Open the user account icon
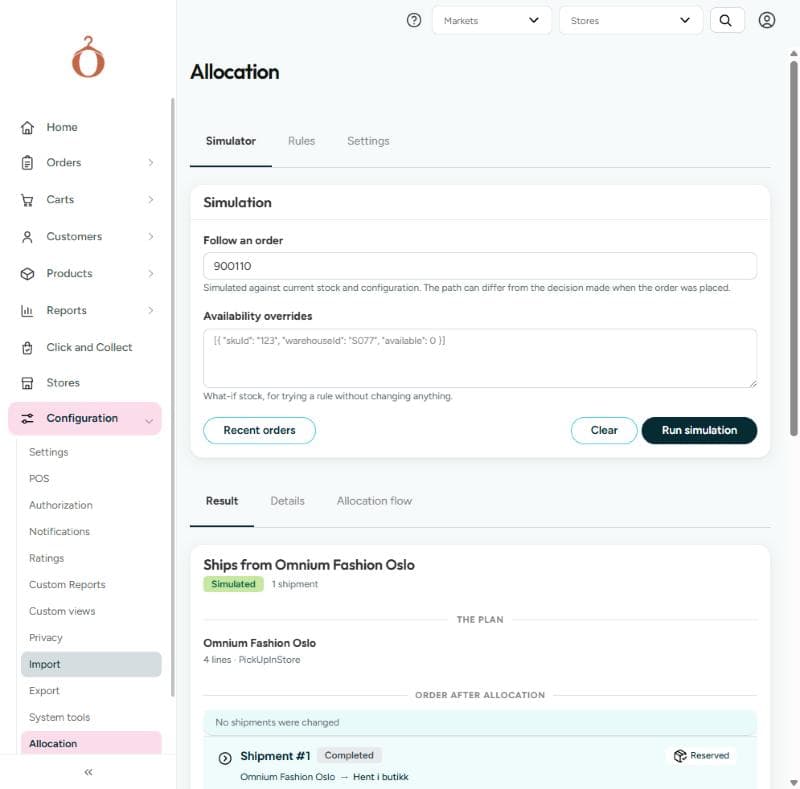This screenshot has width=800, height=789. [766, 20]
